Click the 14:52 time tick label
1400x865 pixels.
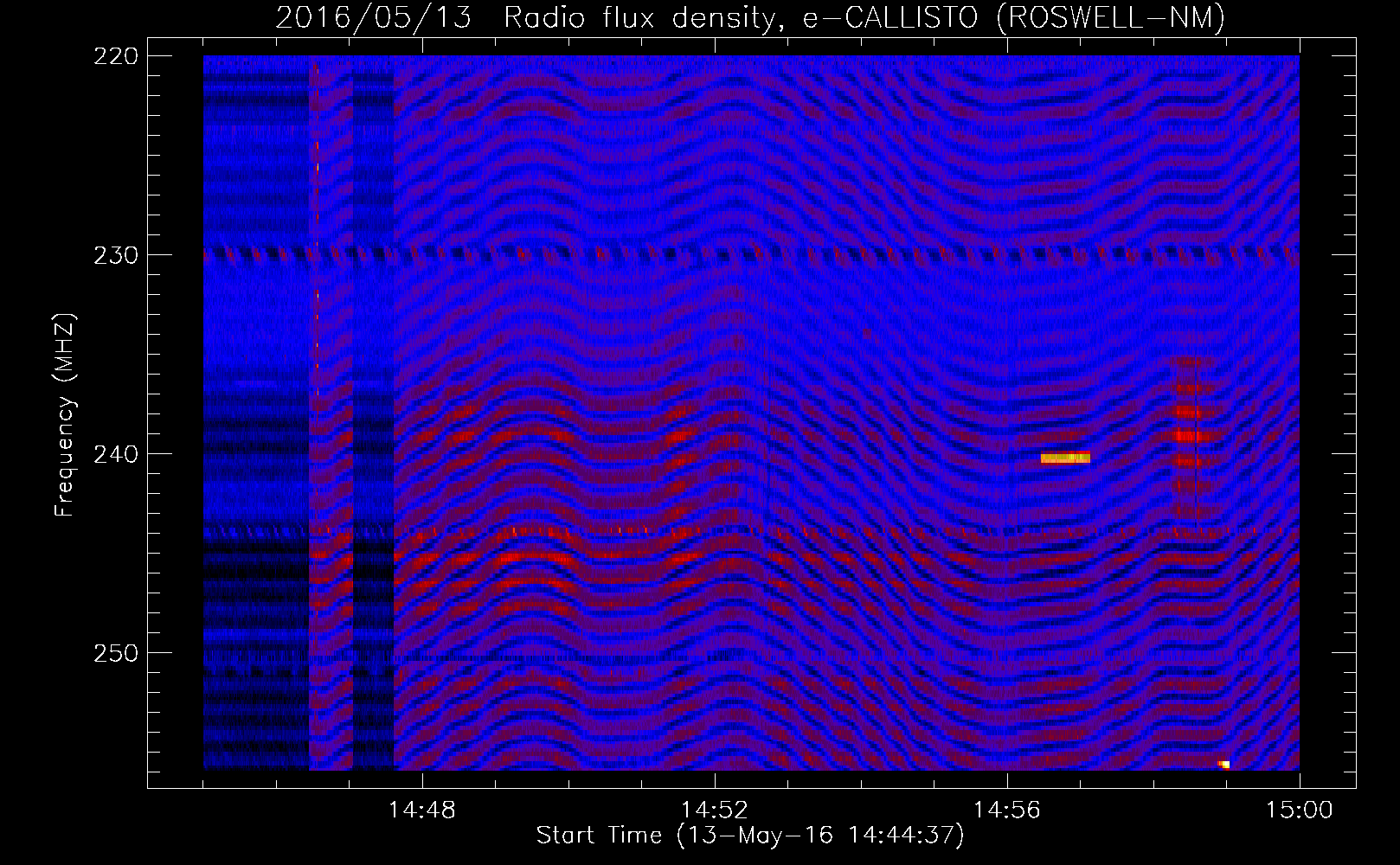pos(714,811)
